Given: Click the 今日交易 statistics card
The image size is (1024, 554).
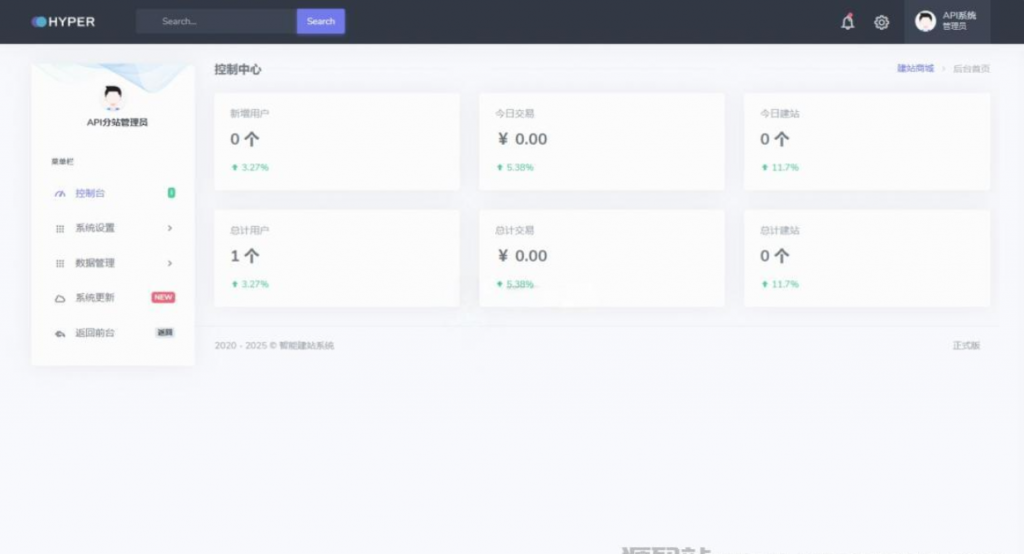Looking at the screenshot, I should coord(601,142).
